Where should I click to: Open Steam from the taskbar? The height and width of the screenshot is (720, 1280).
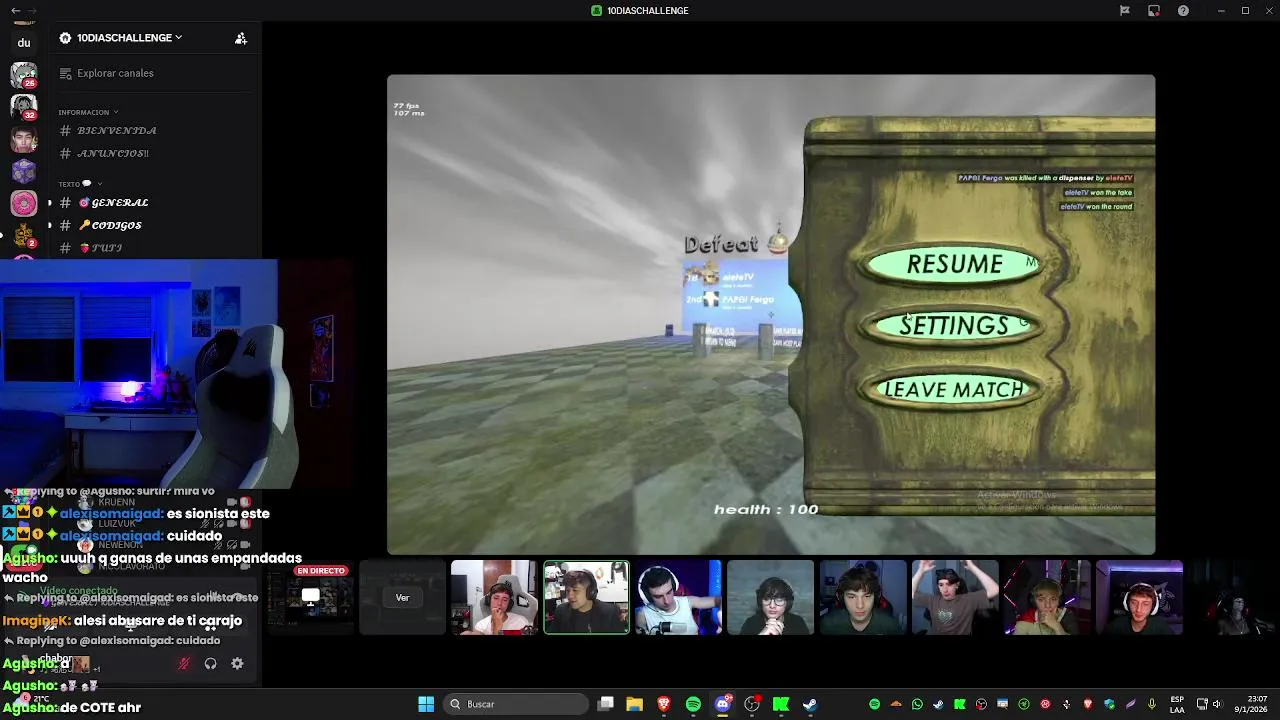[810, 704]
